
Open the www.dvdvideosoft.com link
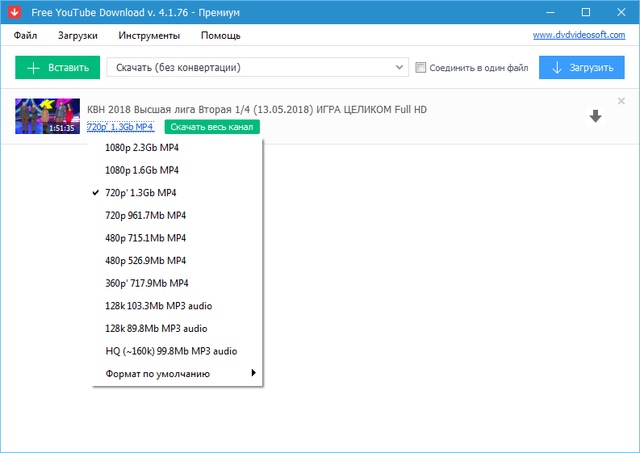(x=579, y=35)
